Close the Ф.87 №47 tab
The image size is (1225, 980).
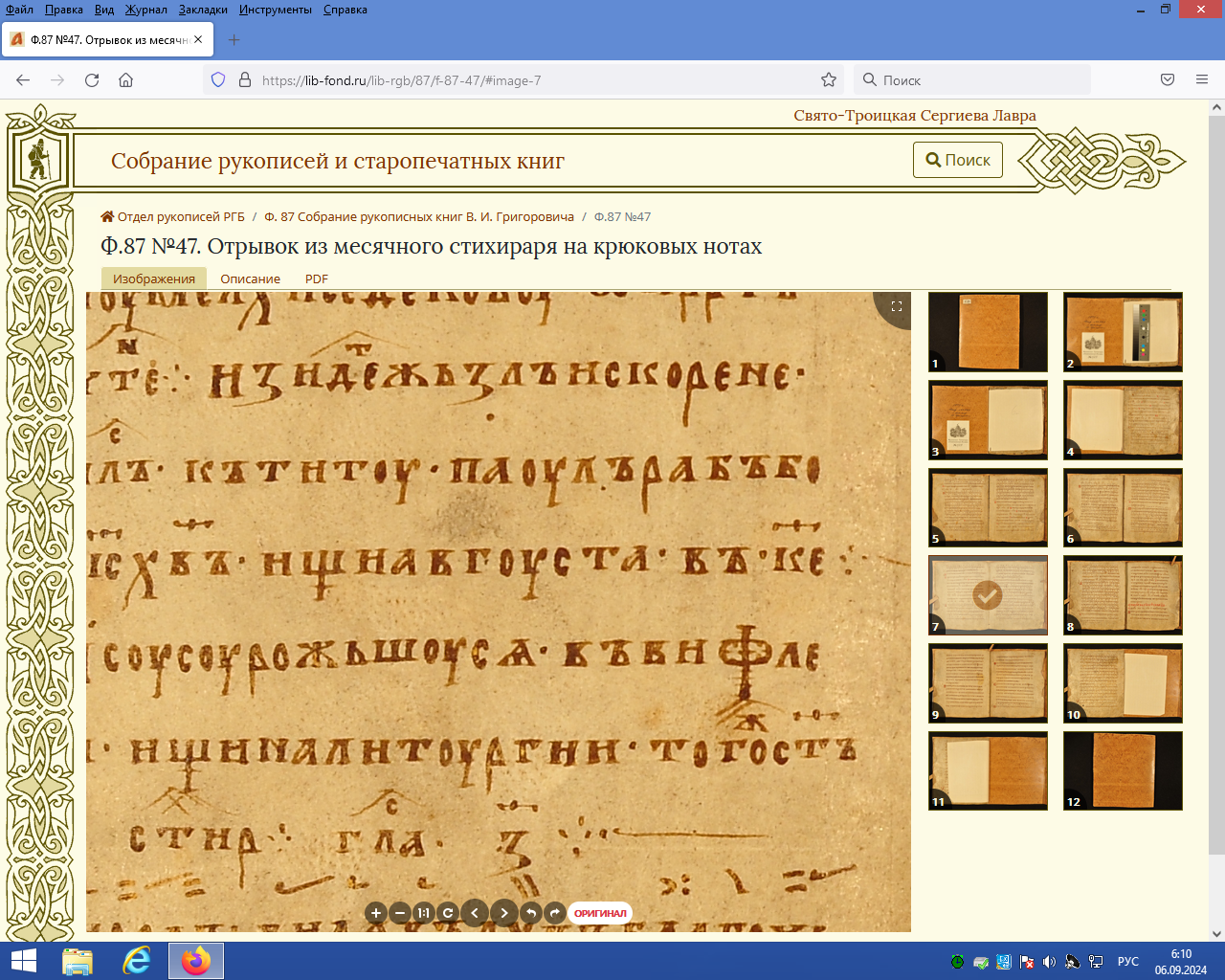click(x=198, y=40)
